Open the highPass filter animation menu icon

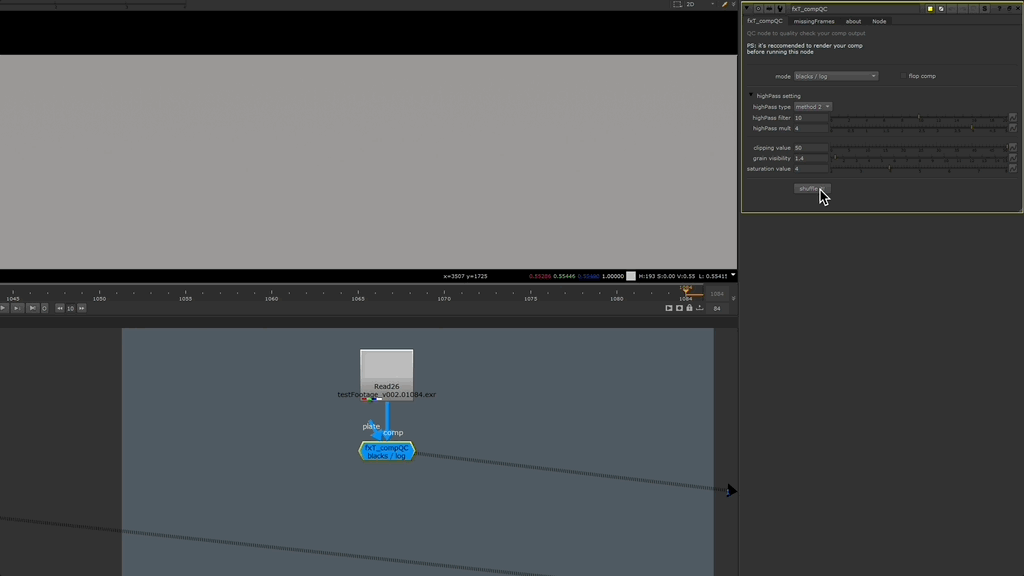(x=1012, y=118)
